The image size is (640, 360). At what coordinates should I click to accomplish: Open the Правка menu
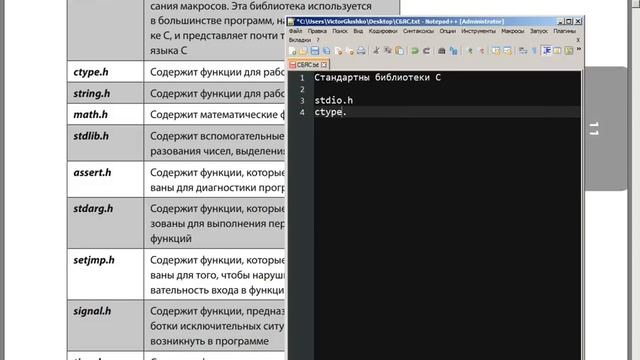317,31
